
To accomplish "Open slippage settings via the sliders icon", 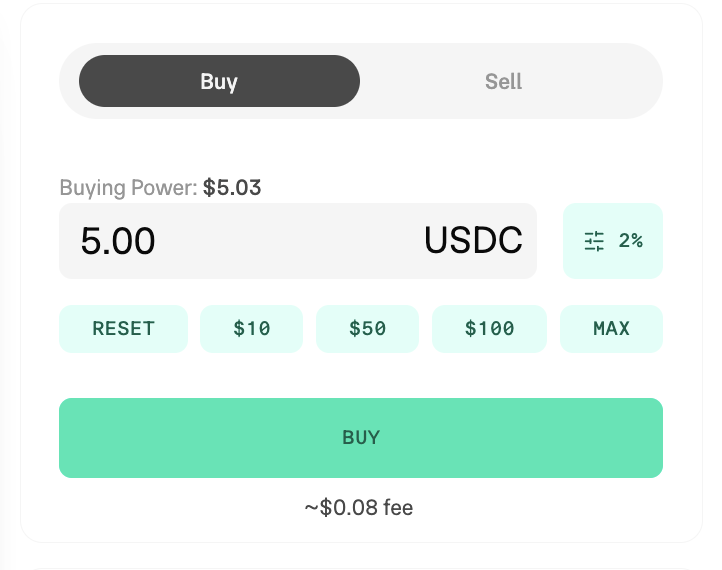I will coord(595,241).
